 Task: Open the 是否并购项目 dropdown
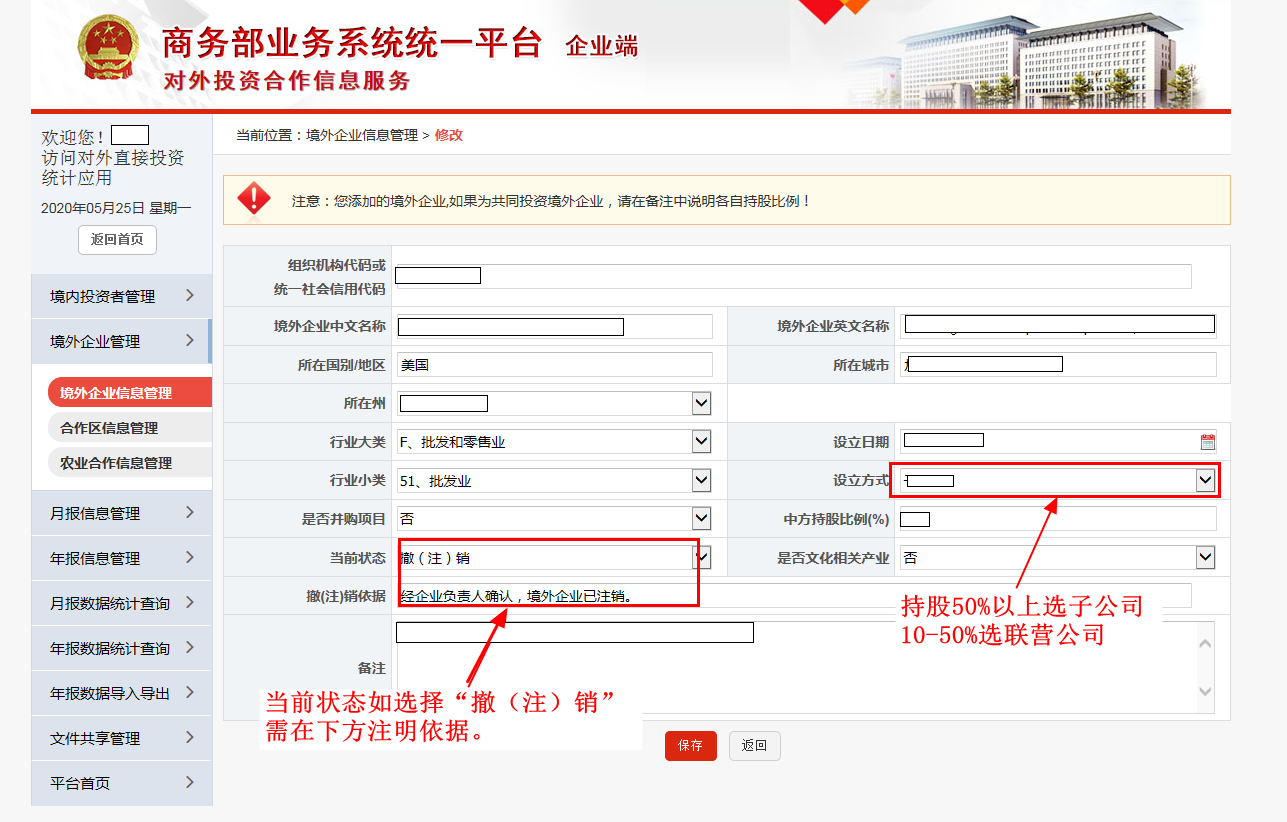[x=701, y=519]
